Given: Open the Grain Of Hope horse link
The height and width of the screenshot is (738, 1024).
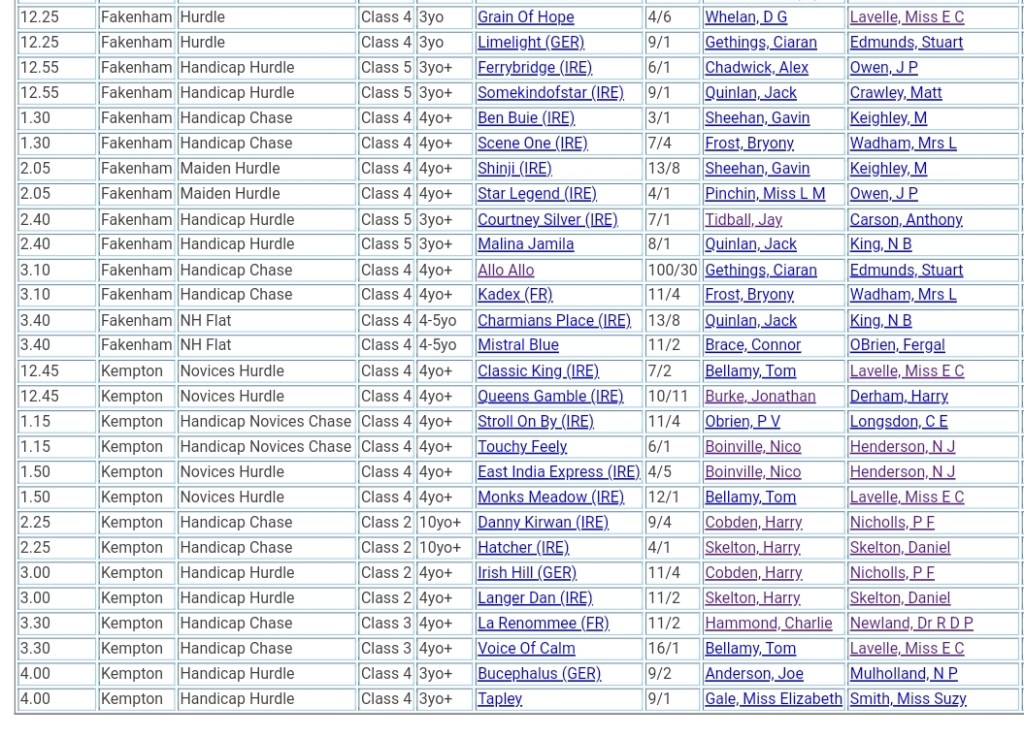Looking at the screenshot, I should (525, 17).
